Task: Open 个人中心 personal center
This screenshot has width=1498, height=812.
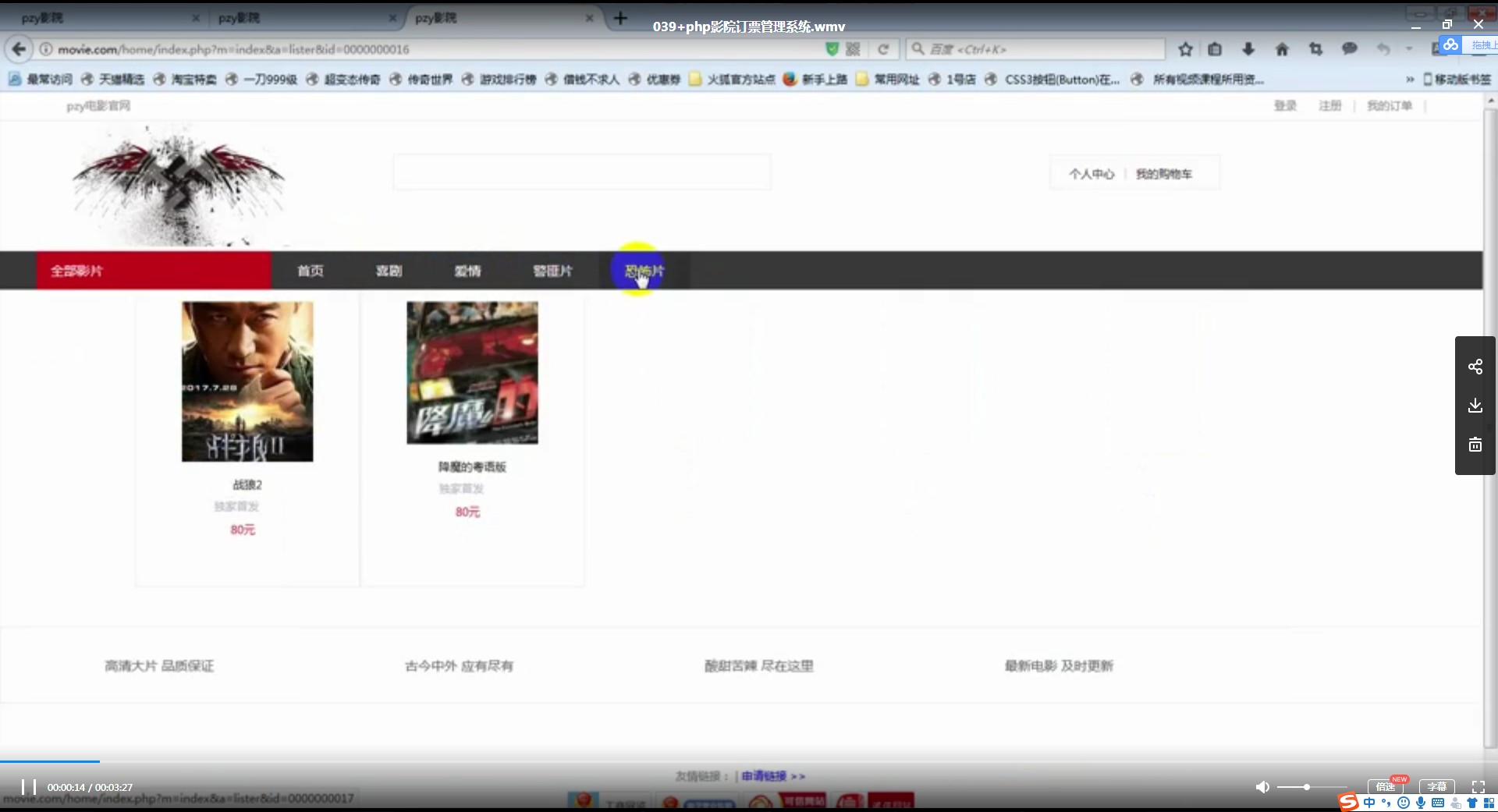Action: 1092,174
